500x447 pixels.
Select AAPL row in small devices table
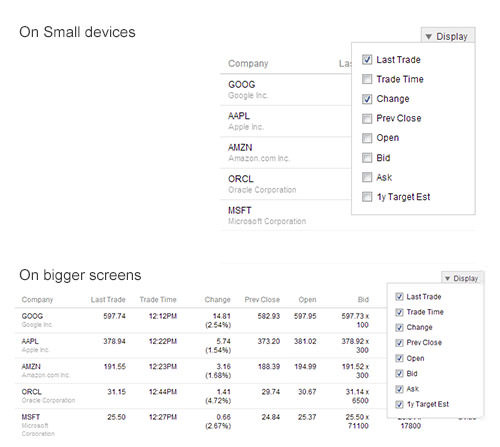tap(286, 121)
